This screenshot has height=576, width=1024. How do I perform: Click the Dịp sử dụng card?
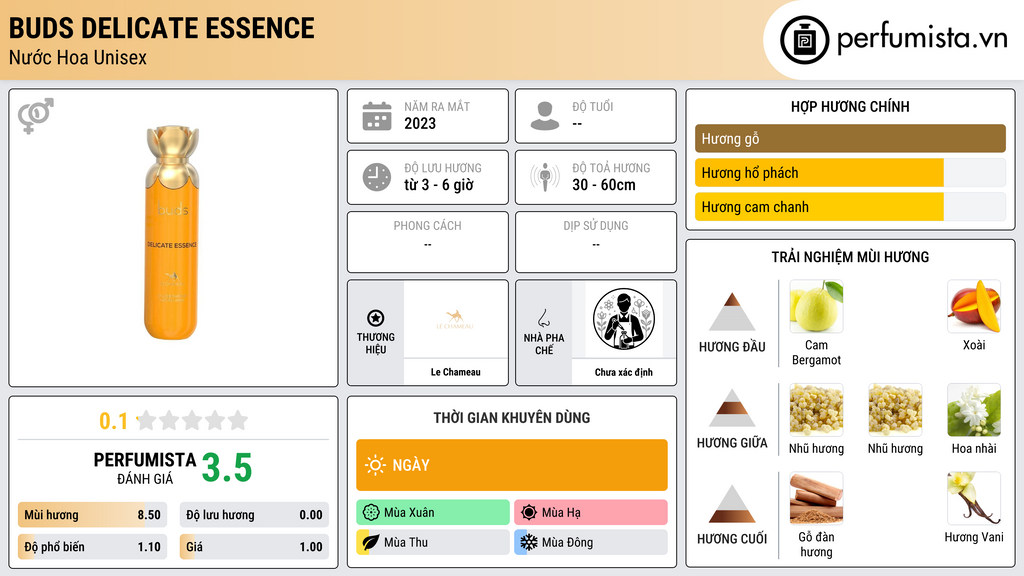pyautogui.click(x=596, y=242)
